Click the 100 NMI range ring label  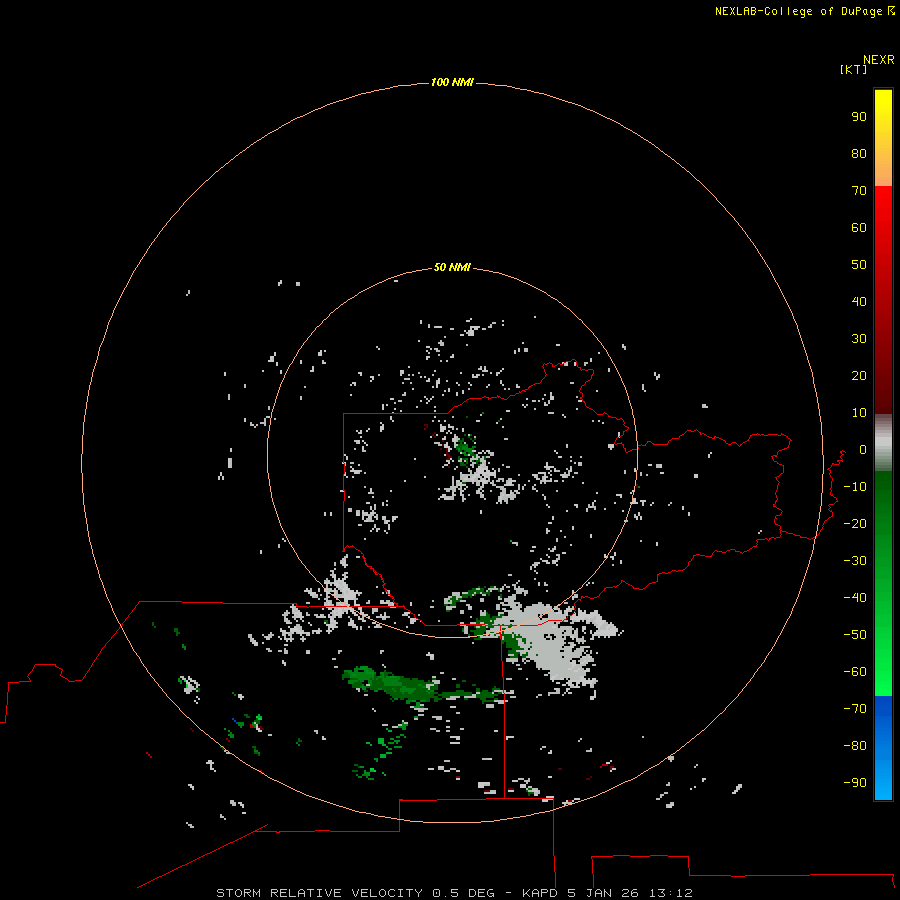pyautogui.click(x=452, y=83)
